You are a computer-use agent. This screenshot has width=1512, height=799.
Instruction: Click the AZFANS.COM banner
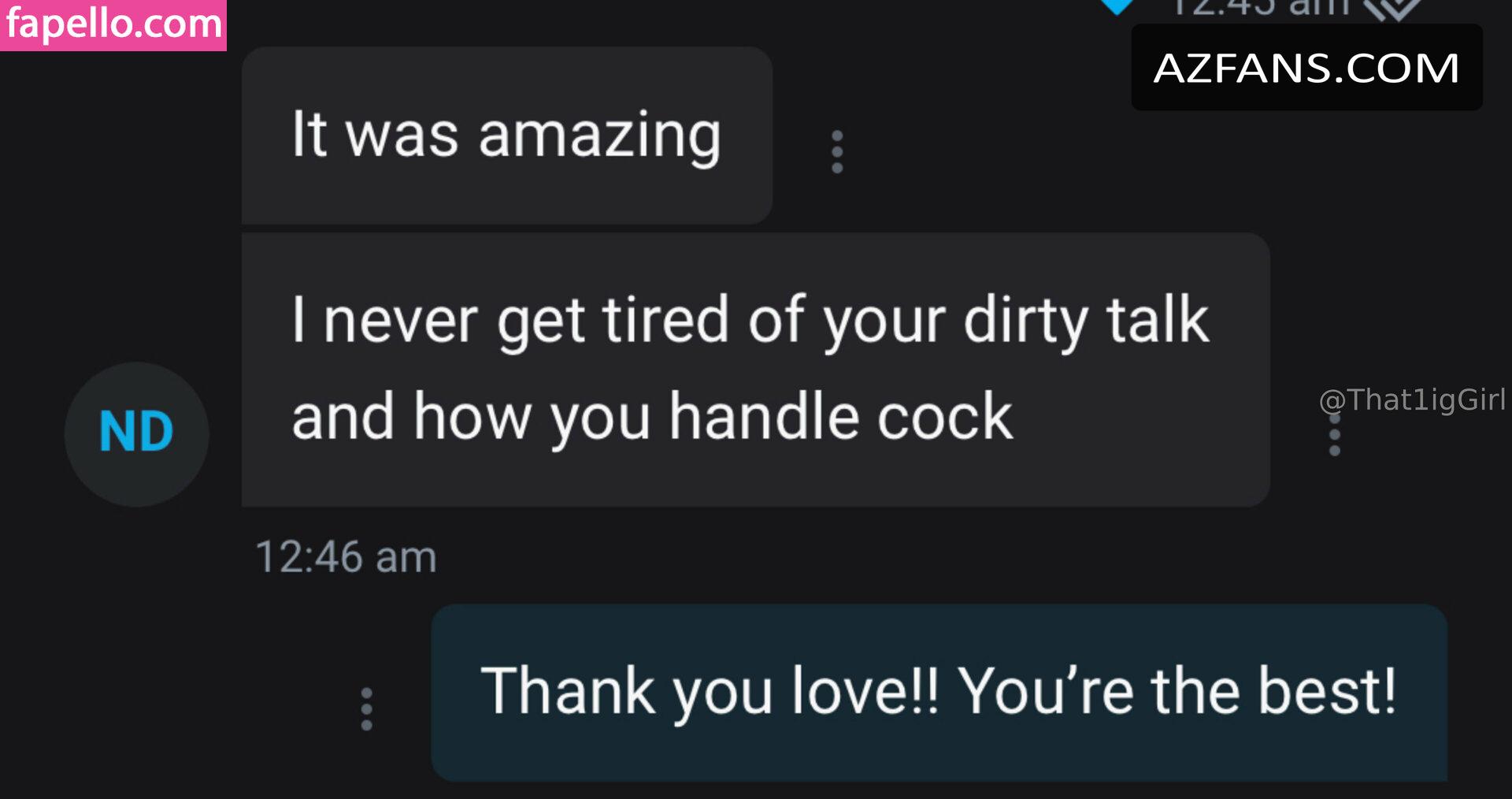pyautogui.click(x=1306, y=68)
